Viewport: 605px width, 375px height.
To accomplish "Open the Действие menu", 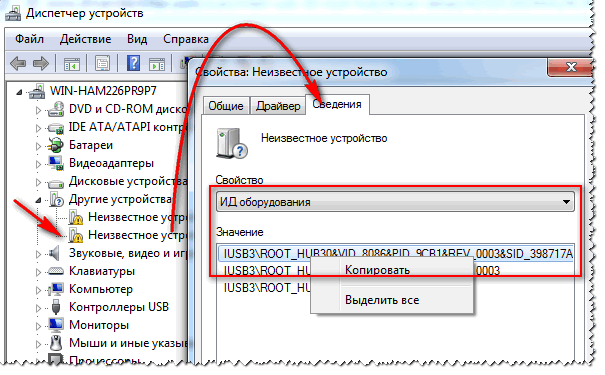I will 85,39.
